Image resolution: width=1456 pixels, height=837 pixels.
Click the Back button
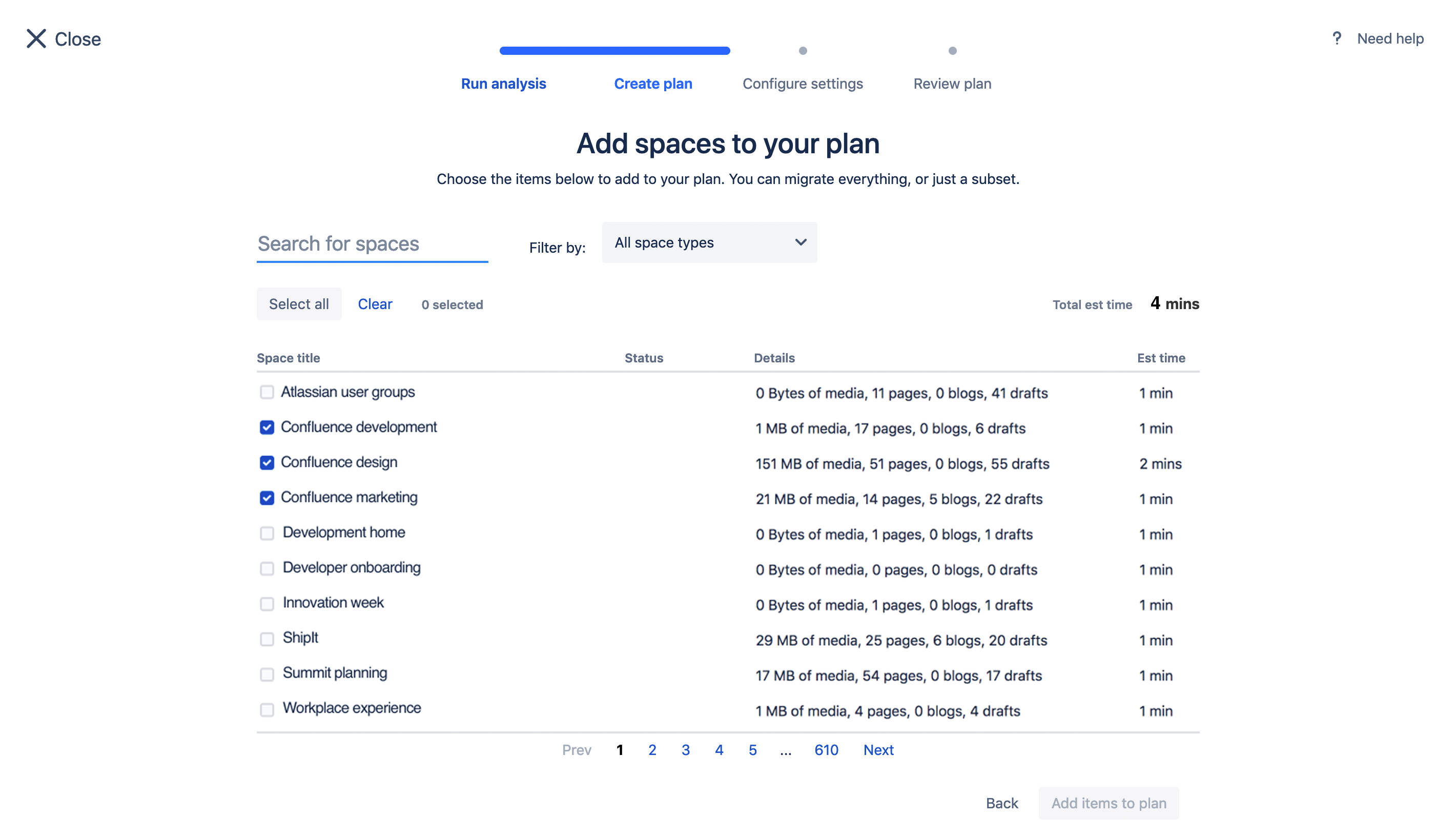point(1001,803)
